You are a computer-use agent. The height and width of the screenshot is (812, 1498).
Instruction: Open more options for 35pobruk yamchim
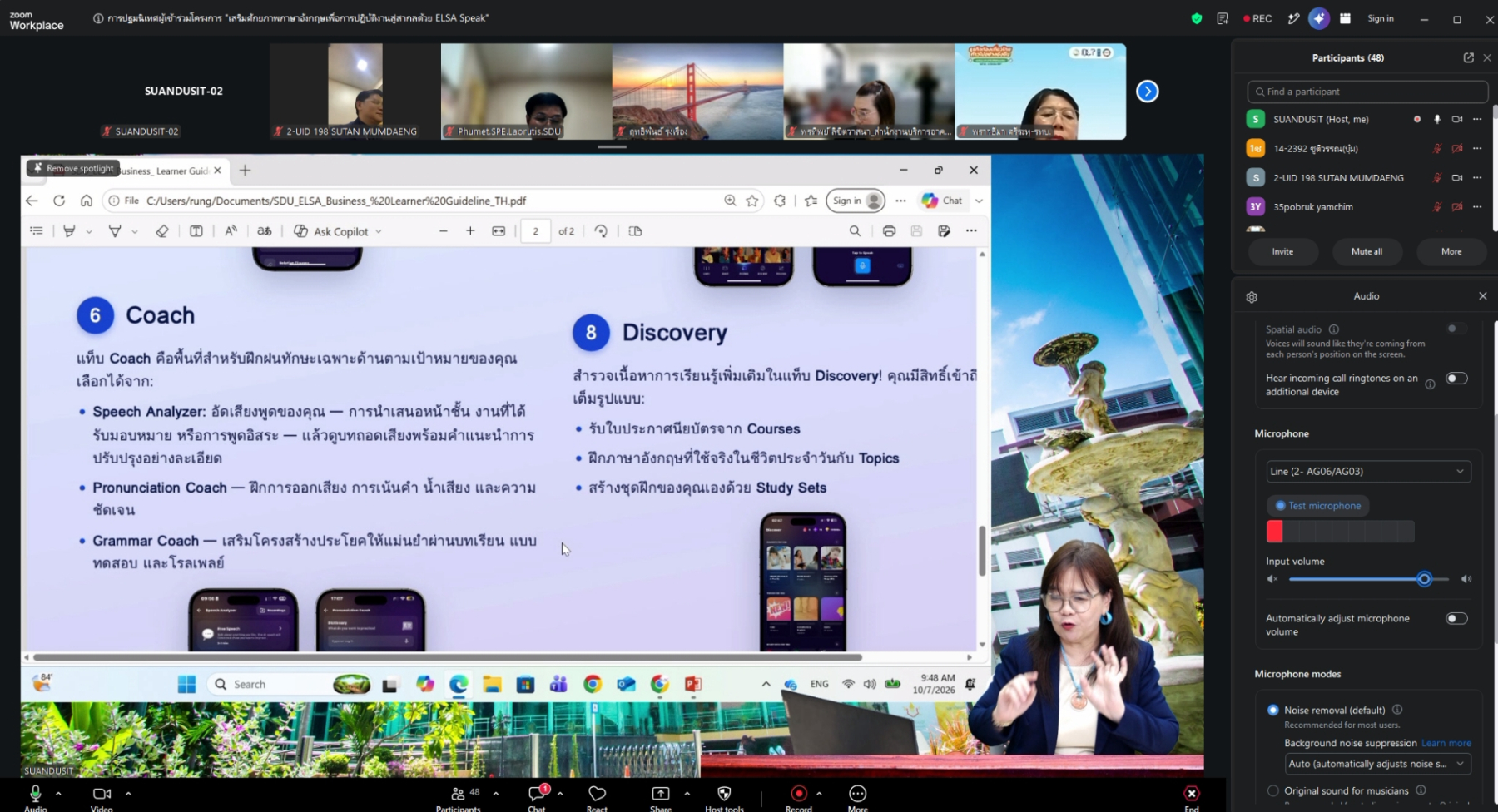click(1477, 206)
